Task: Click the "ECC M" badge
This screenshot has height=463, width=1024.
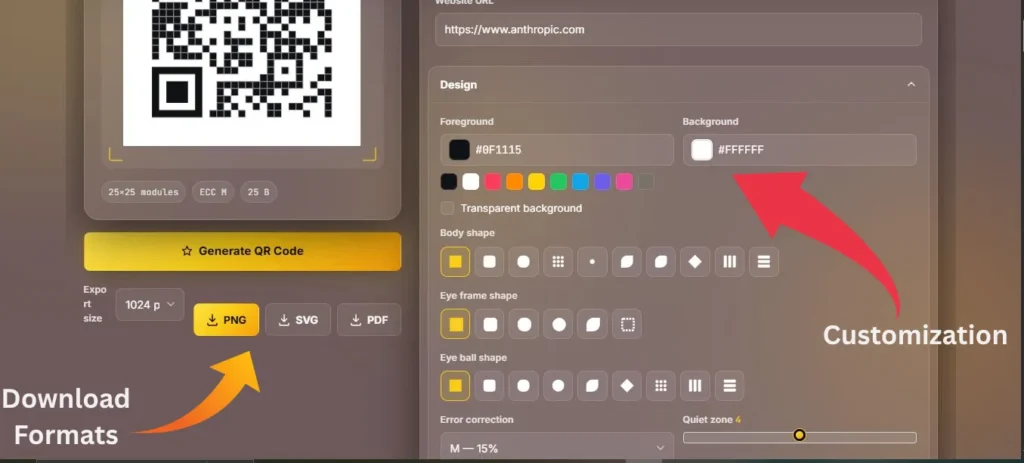Action: coord(213,193)
